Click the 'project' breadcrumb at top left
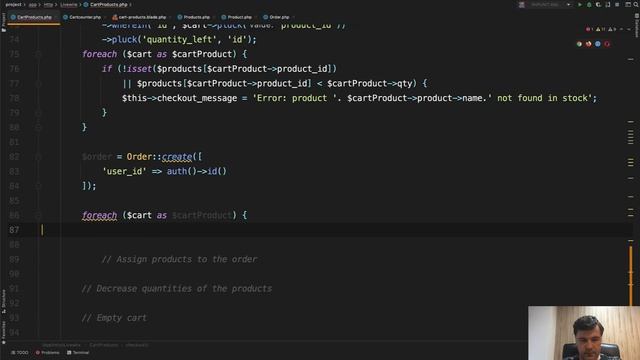The width and height of the screenshot is (640, 360). (x=13, y=4)
